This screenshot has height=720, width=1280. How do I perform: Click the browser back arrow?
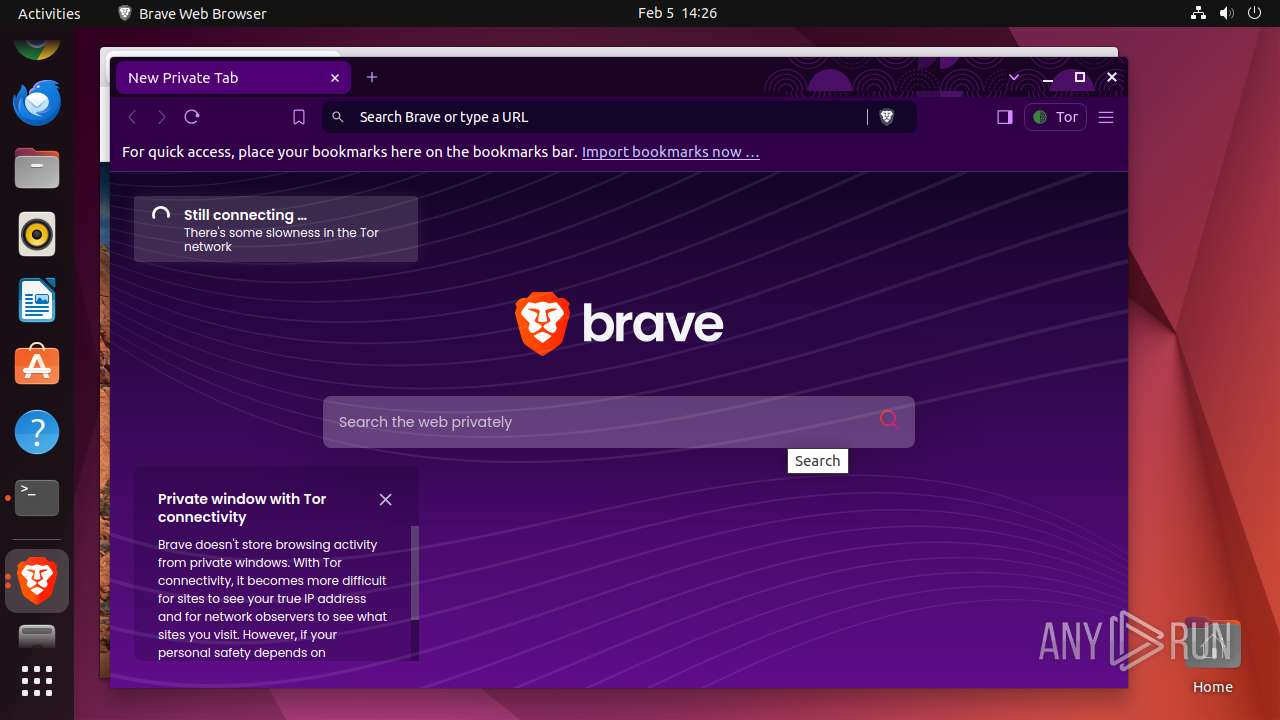tap(132, 117)
